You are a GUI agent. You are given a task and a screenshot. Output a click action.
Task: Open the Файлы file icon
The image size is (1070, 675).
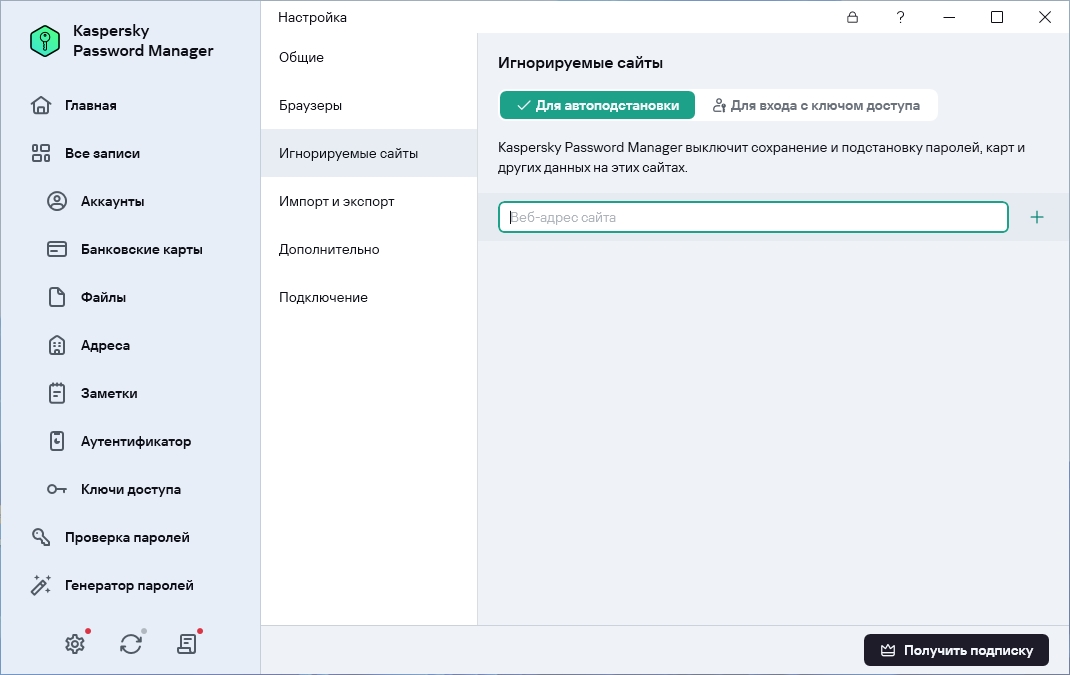pyautogui.click(x=57, y=297)
